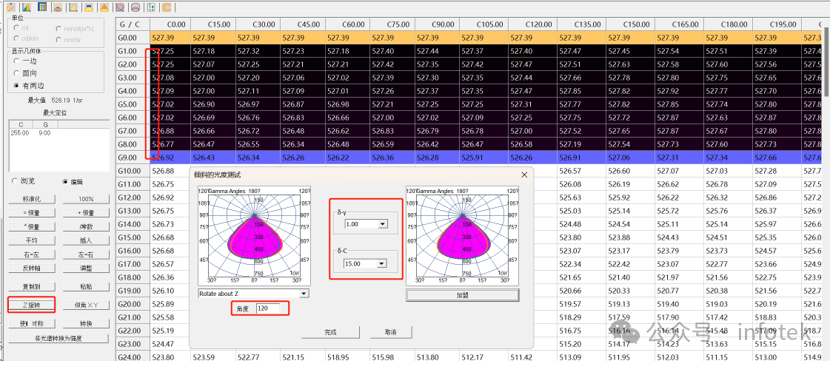Click the red concentric circles toolbar icon
The image size is (837, 365).
coord(120,7)
